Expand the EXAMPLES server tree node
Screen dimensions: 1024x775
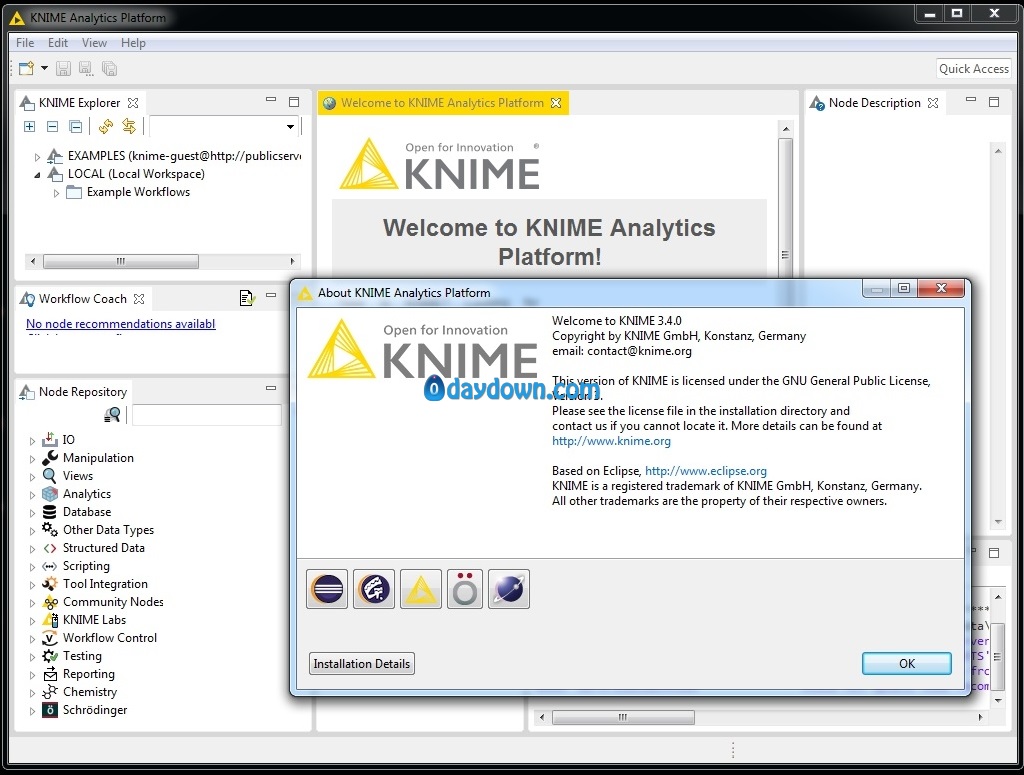pyautogui.click(x=37, y=157)
